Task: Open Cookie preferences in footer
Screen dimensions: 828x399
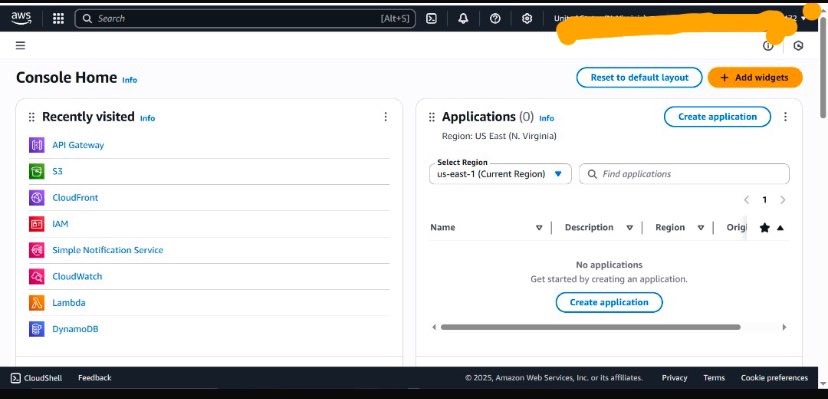Action: 774,378
